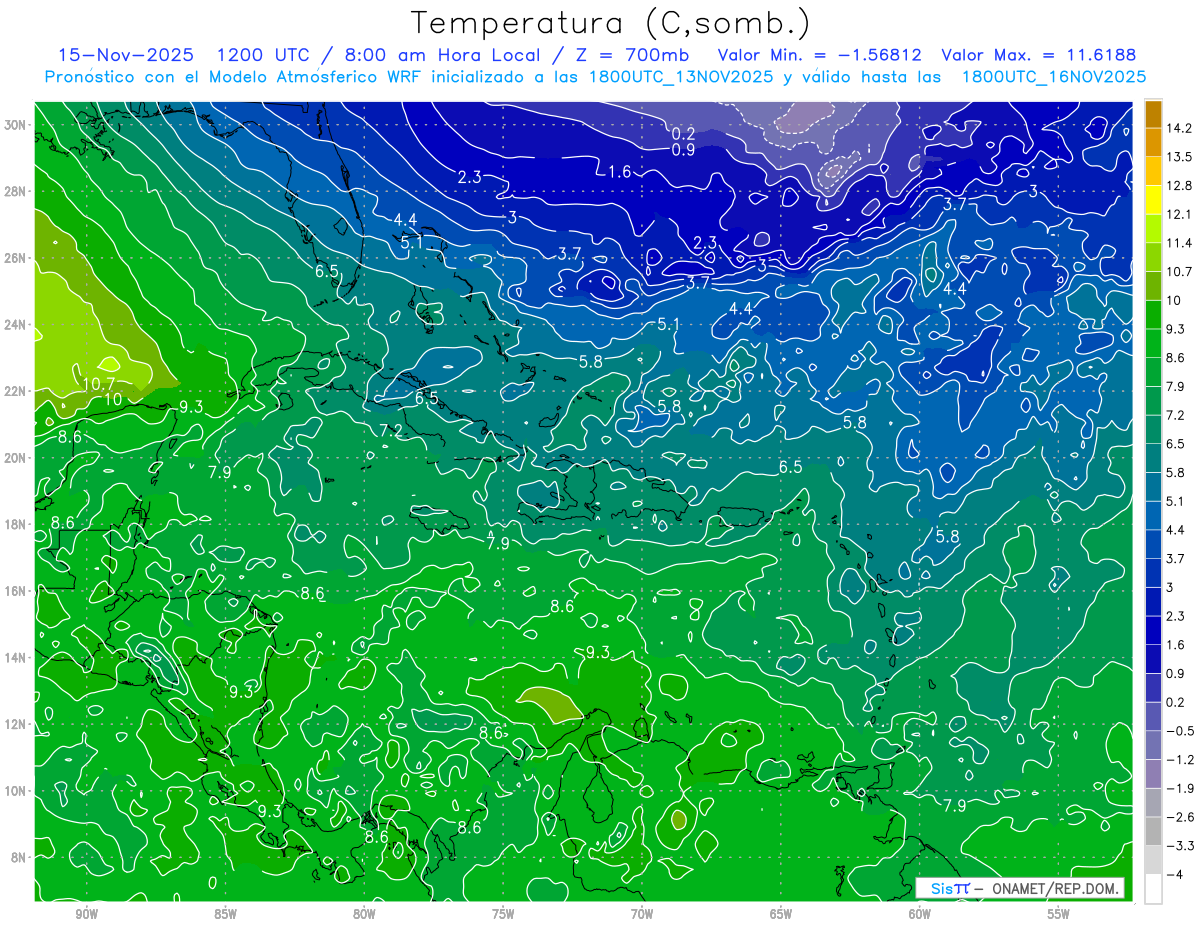Click the orange legend swatch between 13.5 and 14.2

1153,143
